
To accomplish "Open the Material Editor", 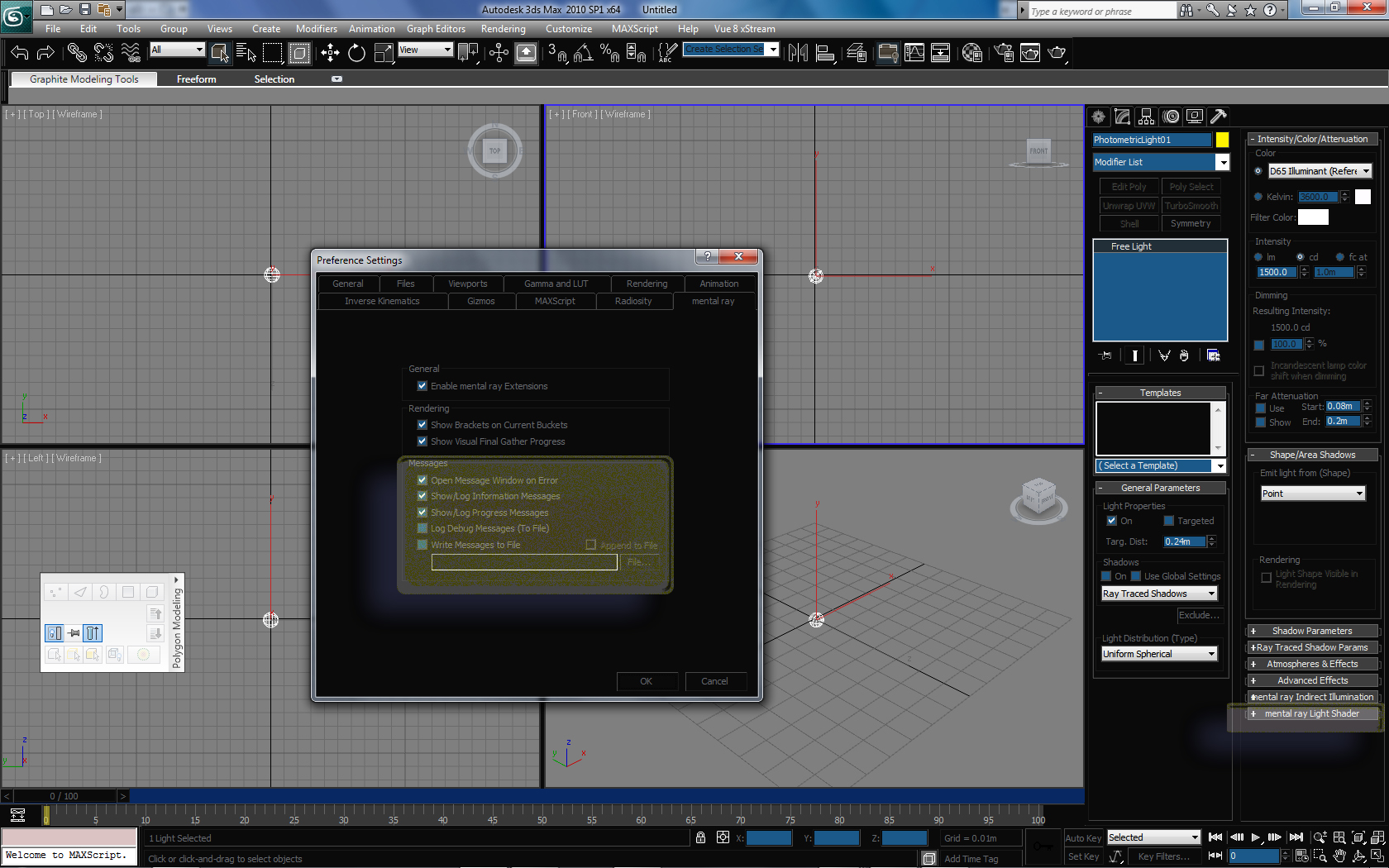I will pos(972,53).
